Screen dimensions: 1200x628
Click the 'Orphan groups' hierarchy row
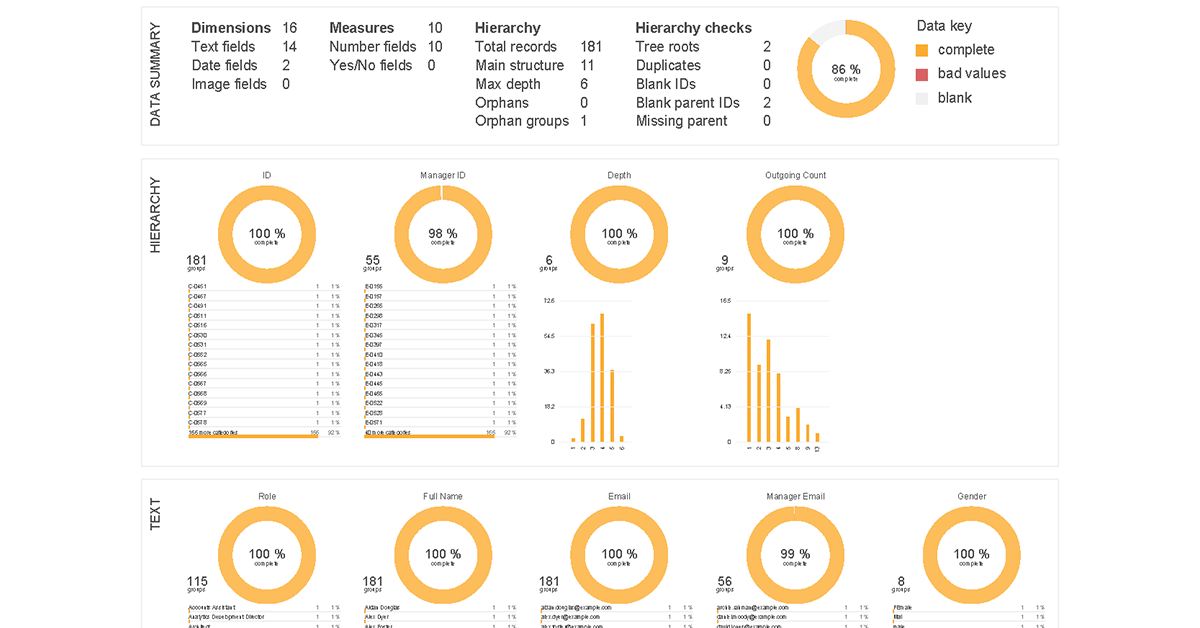tap(522, 121)
